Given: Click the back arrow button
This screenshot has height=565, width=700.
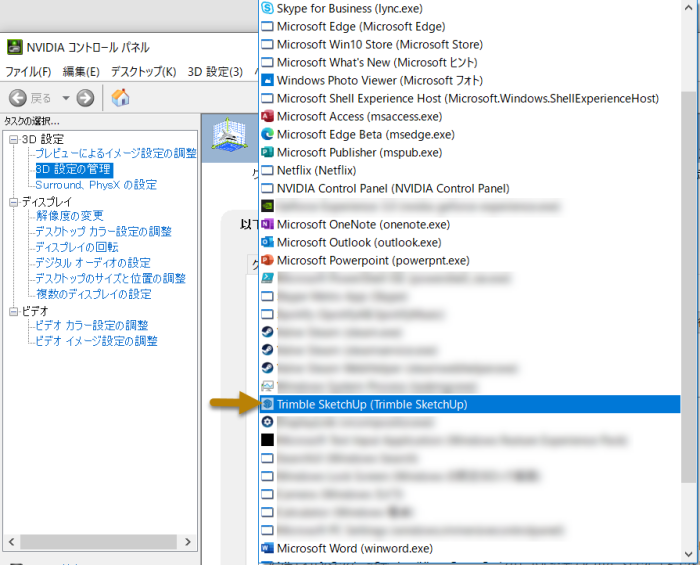Looking at the screenshot, I should point(18,98).
